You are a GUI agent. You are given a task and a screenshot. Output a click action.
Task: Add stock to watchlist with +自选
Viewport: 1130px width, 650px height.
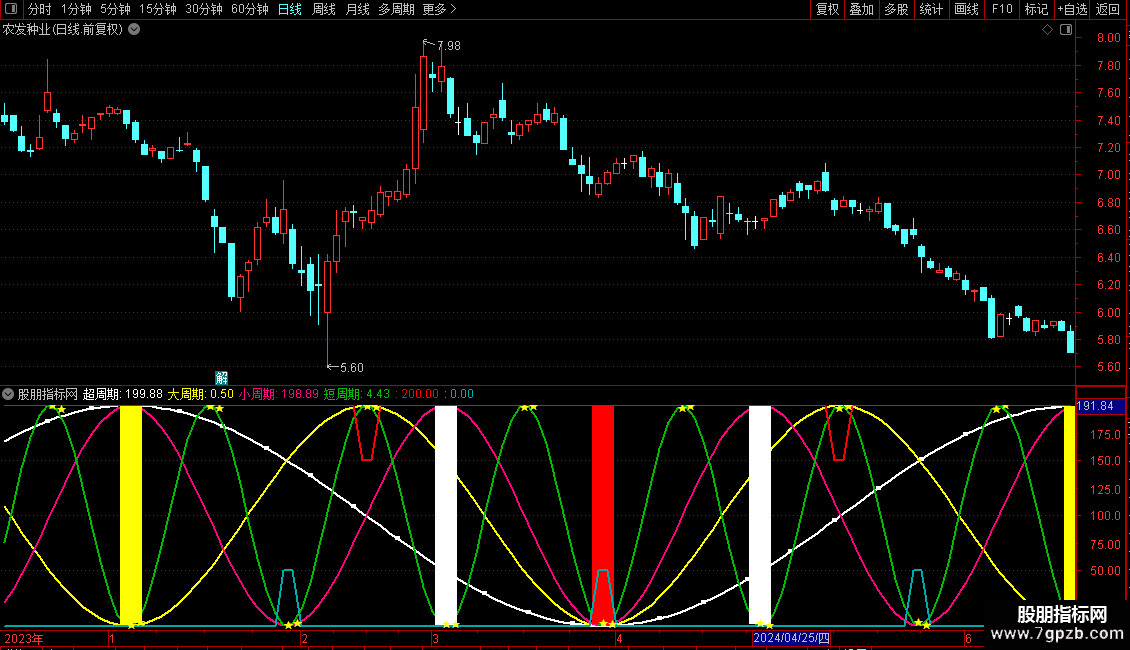click(1072, 9)
